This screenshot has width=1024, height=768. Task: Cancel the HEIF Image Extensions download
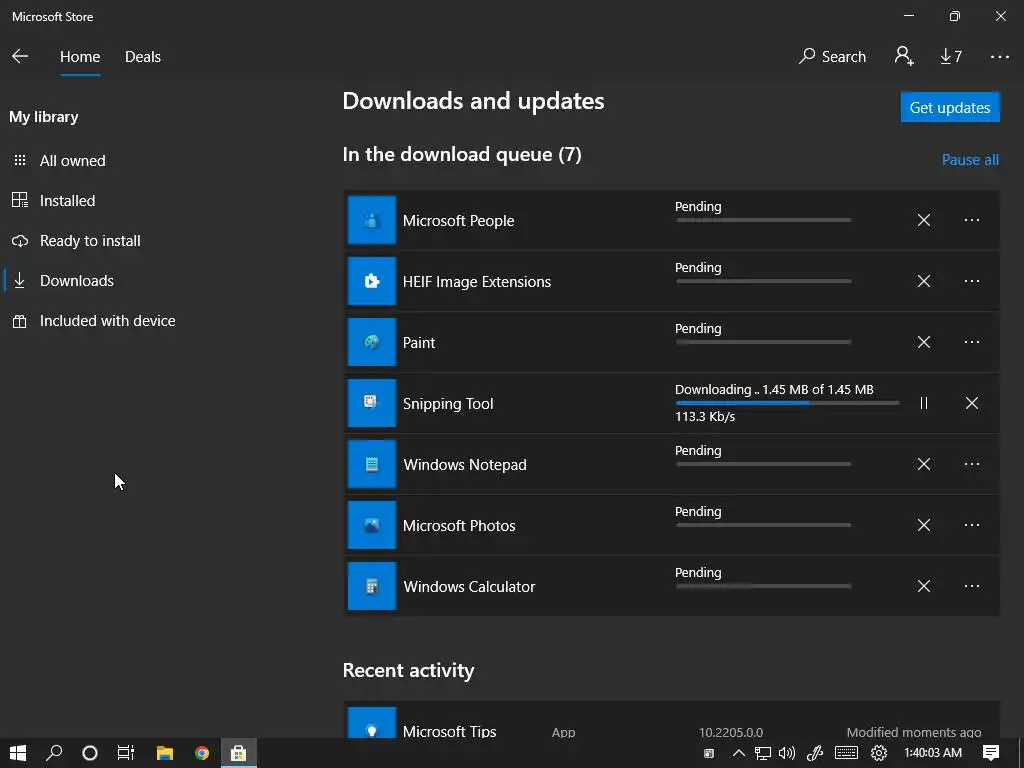tap(923, 281)
